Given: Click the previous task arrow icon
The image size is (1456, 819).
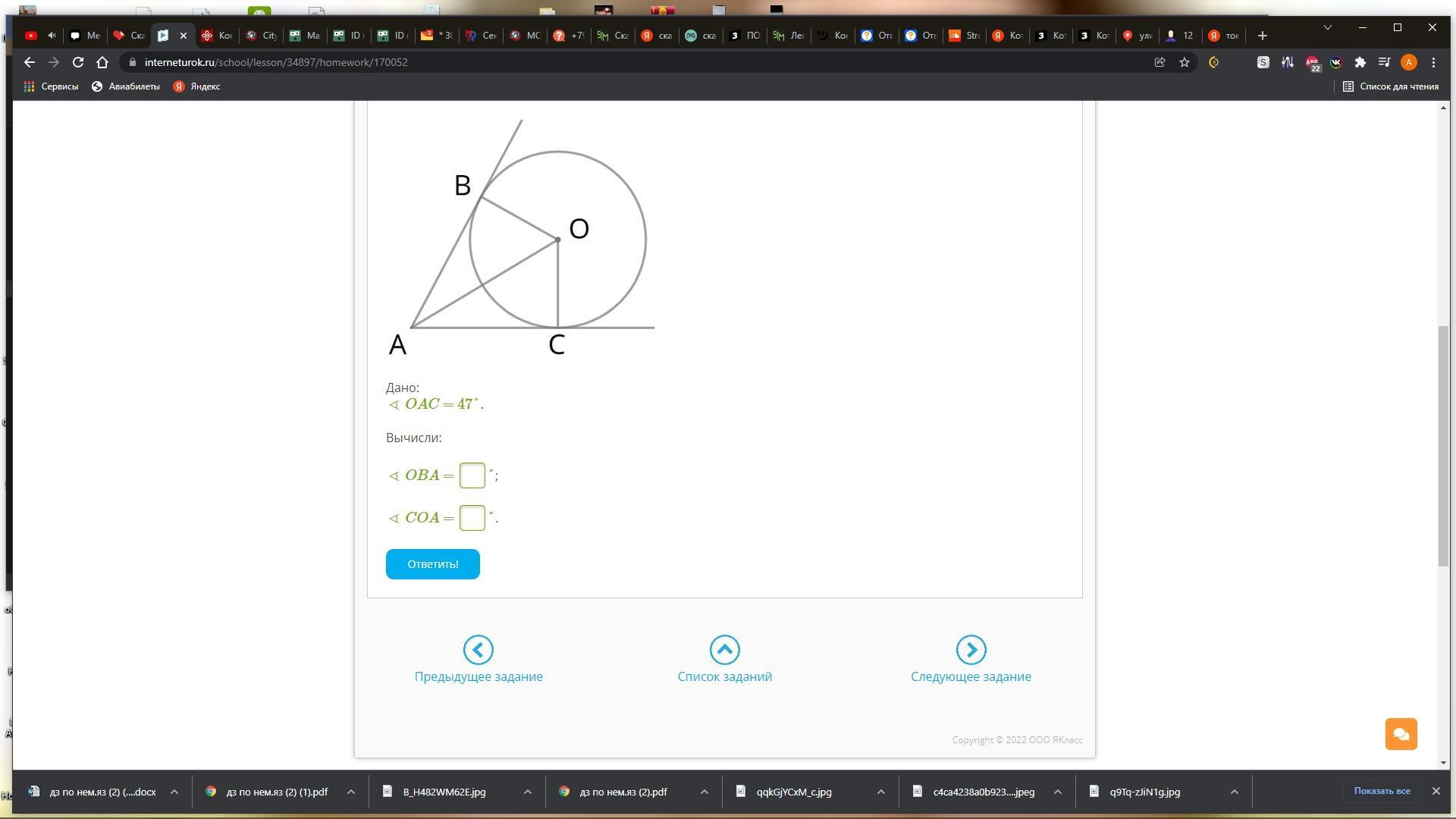Looking at the screenshot, I should click(478, 650).
